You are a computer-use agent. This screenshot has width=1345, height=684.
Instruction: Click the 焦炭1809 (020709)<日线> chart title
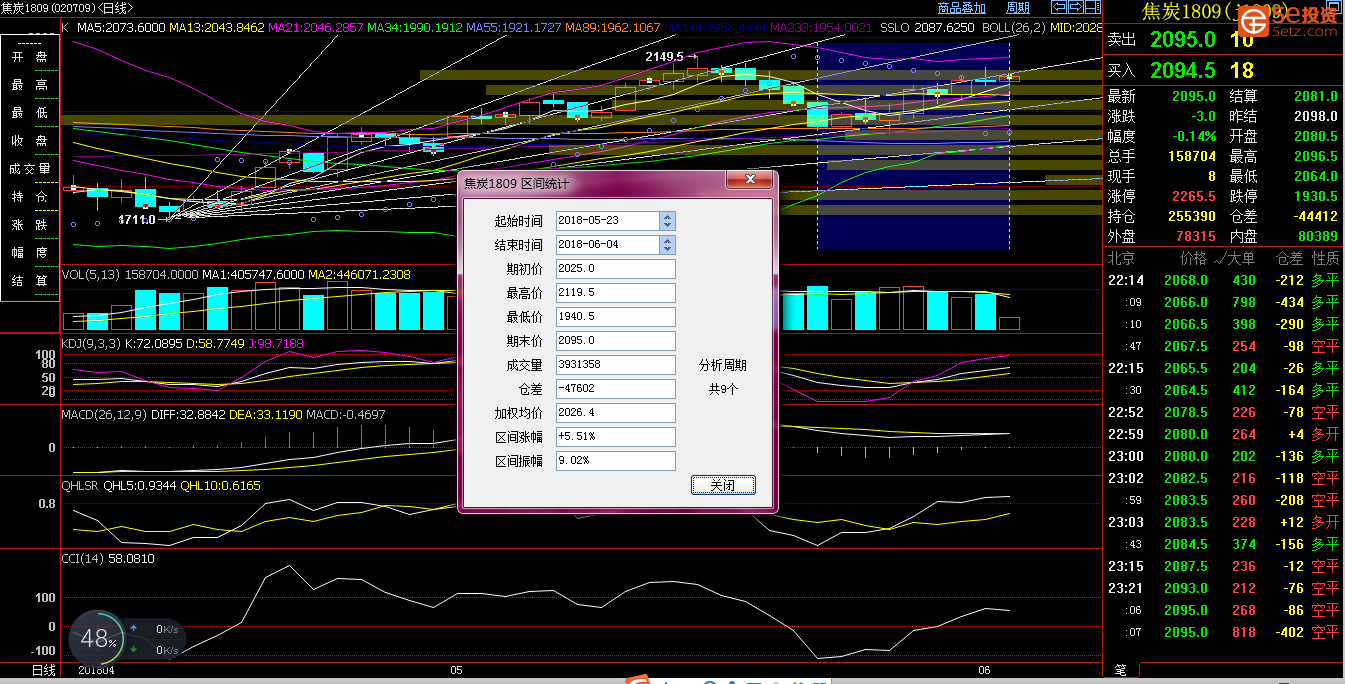(68, 8)
